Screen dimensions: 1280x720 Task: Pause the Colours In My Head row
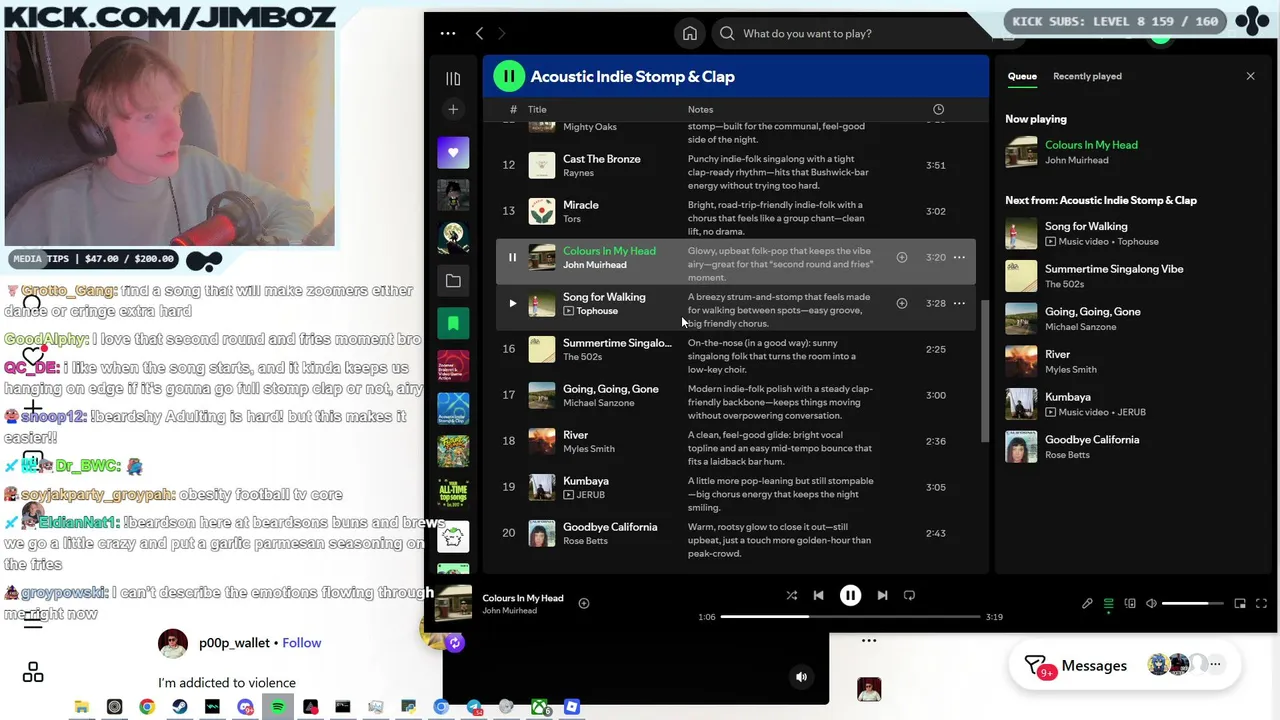point(512,257)
